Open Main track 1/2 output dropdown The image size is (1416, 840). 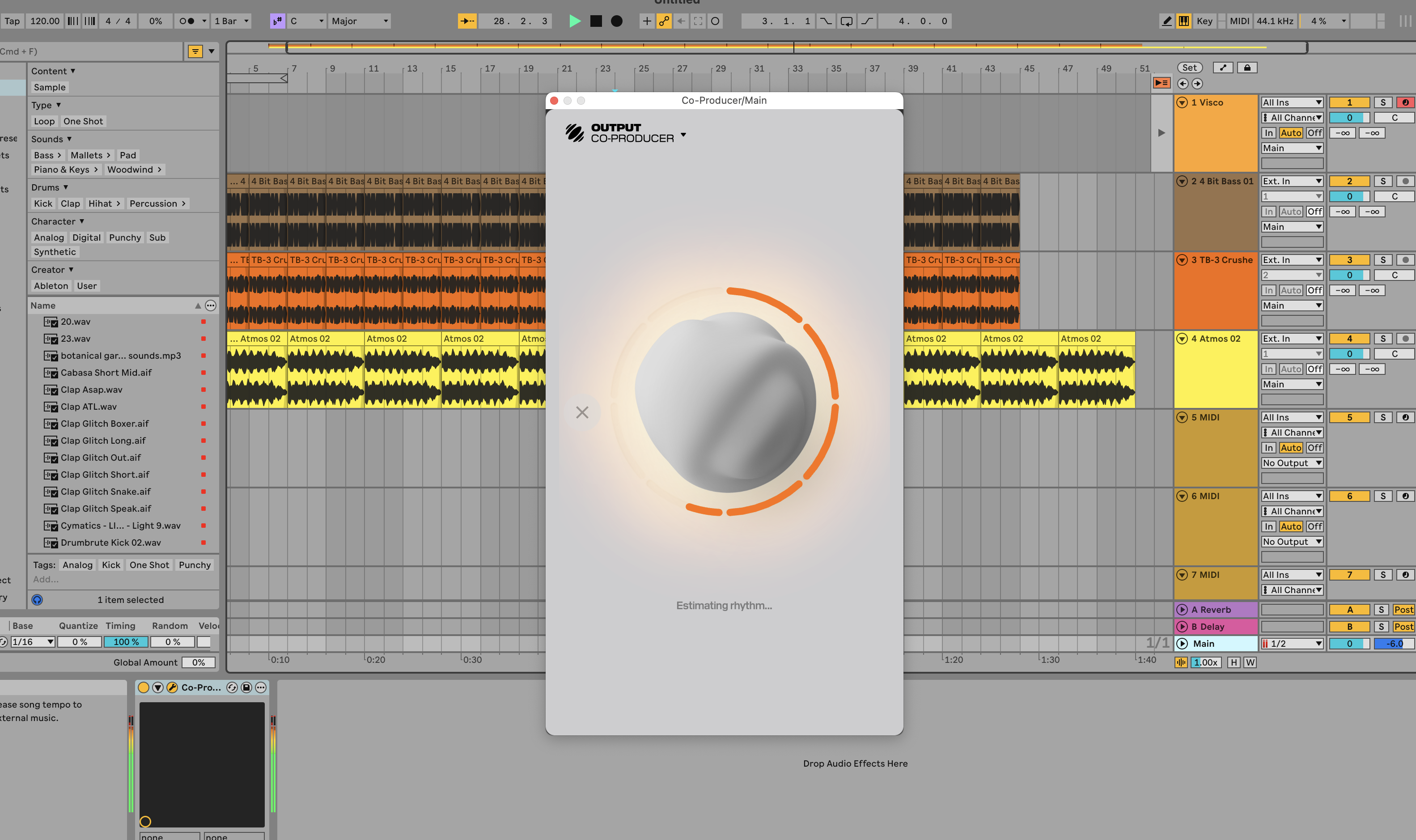click(x=1292, y=644)
